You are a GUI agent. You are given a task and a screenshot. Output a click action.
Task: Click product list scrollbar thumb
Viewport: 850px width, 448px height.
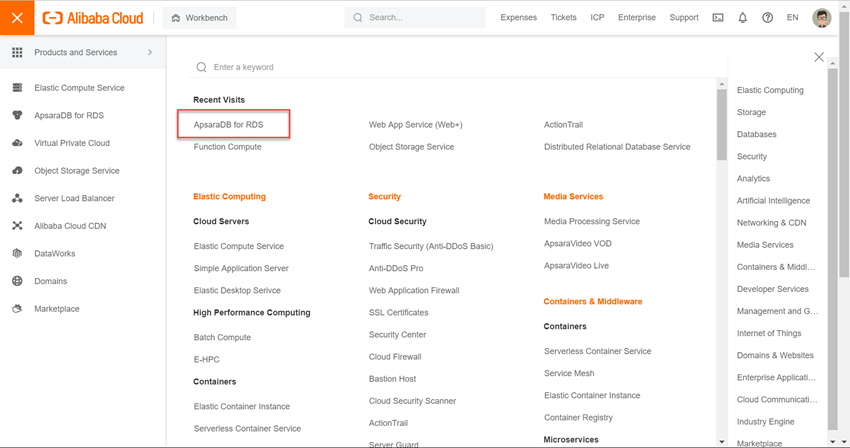point(722,125)
